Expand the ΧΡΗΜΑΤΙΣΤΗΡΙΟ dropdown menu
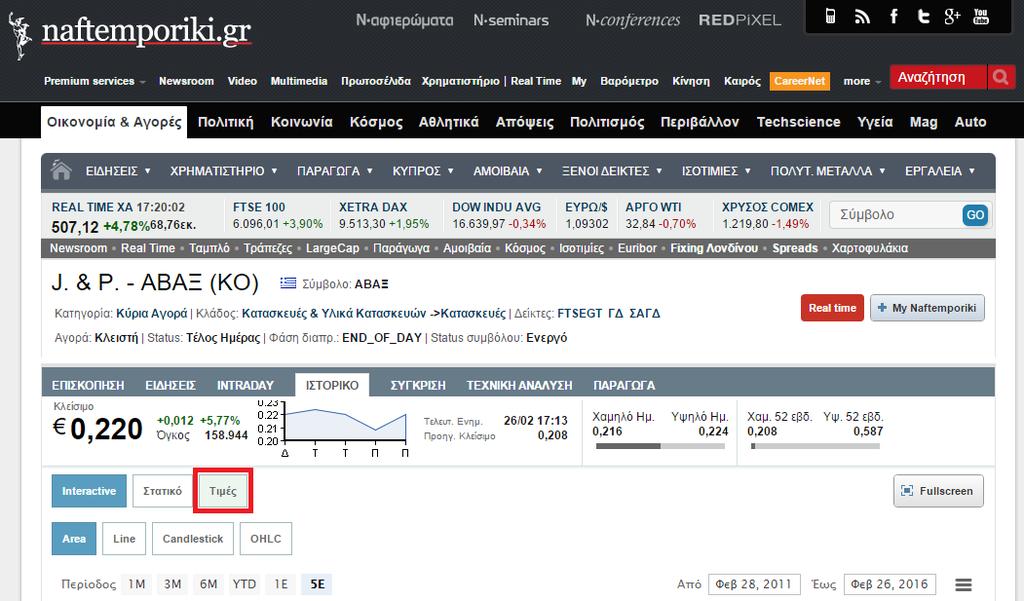This screenshot has width=1024, height=601. pyautogui.click(x=224, y=171)
